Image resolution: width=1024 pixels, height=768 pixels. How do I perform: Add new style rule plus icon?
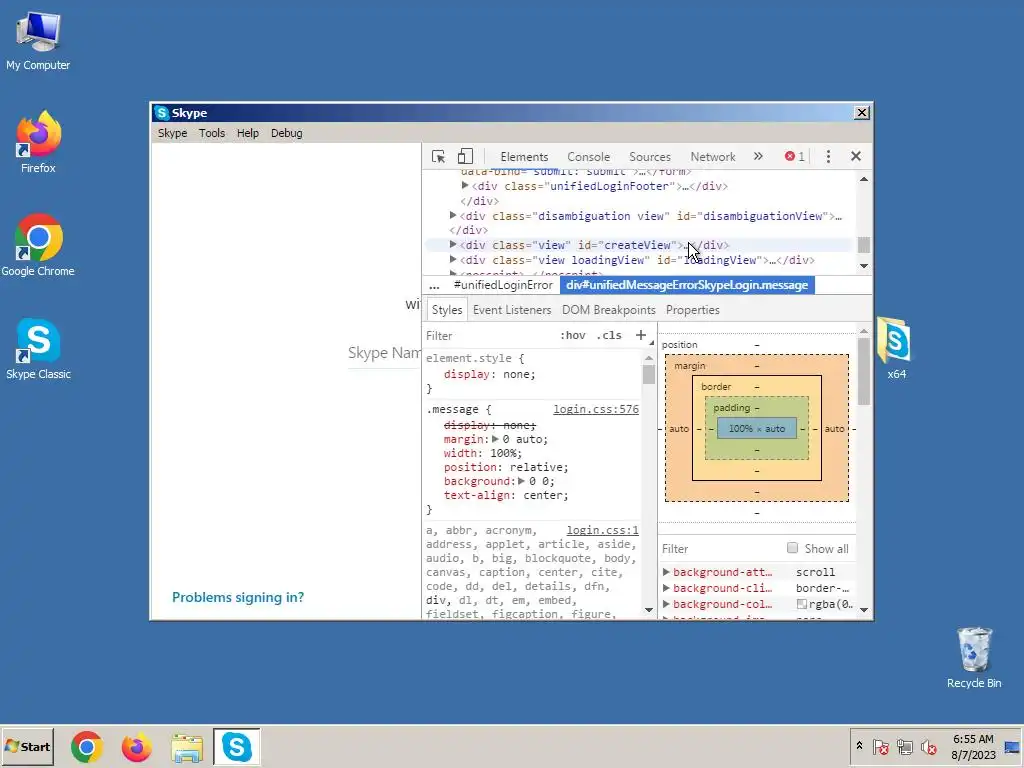pos(641,335)
